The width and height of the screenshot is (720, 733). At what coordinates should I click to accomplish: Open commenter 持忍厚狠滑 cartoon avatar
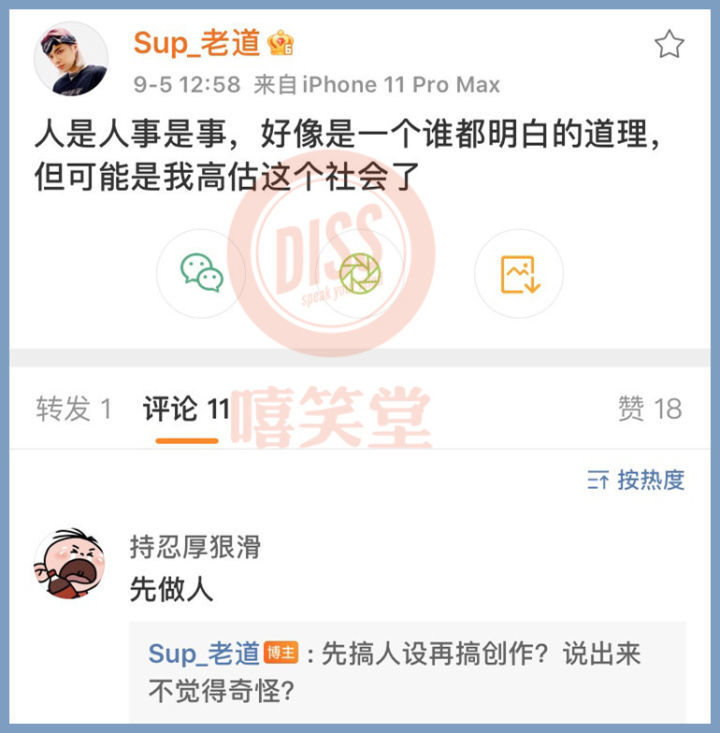coord(70,563)
